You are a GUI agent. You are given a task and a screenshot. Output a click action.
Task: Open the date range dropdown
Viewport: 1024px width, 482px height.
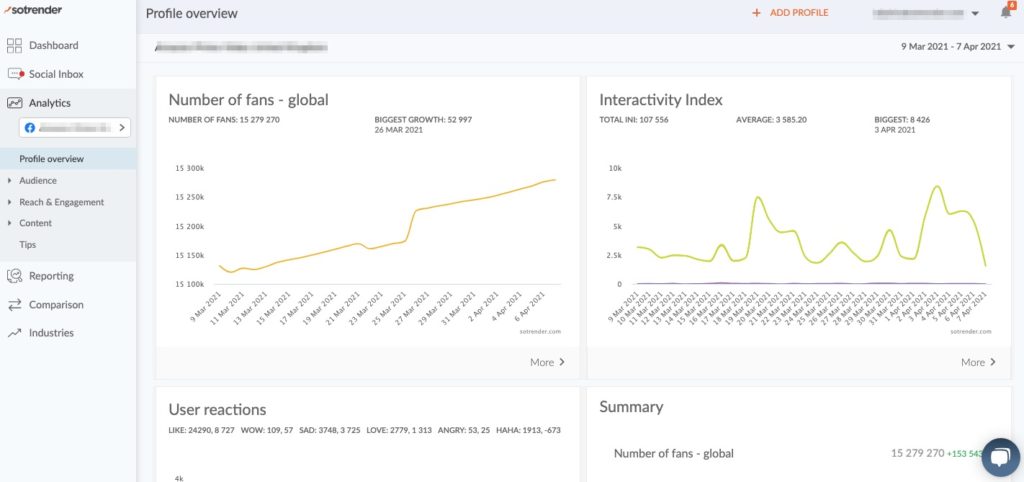957,47
